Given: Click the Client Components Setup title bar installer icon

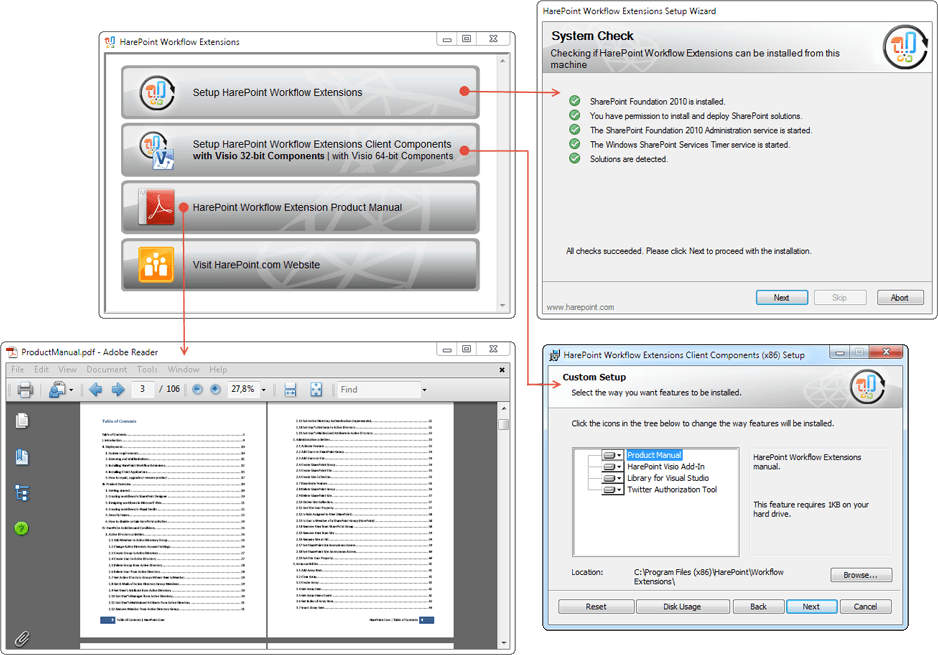Looking at the screenshot, I should click(x=555, y=355).
